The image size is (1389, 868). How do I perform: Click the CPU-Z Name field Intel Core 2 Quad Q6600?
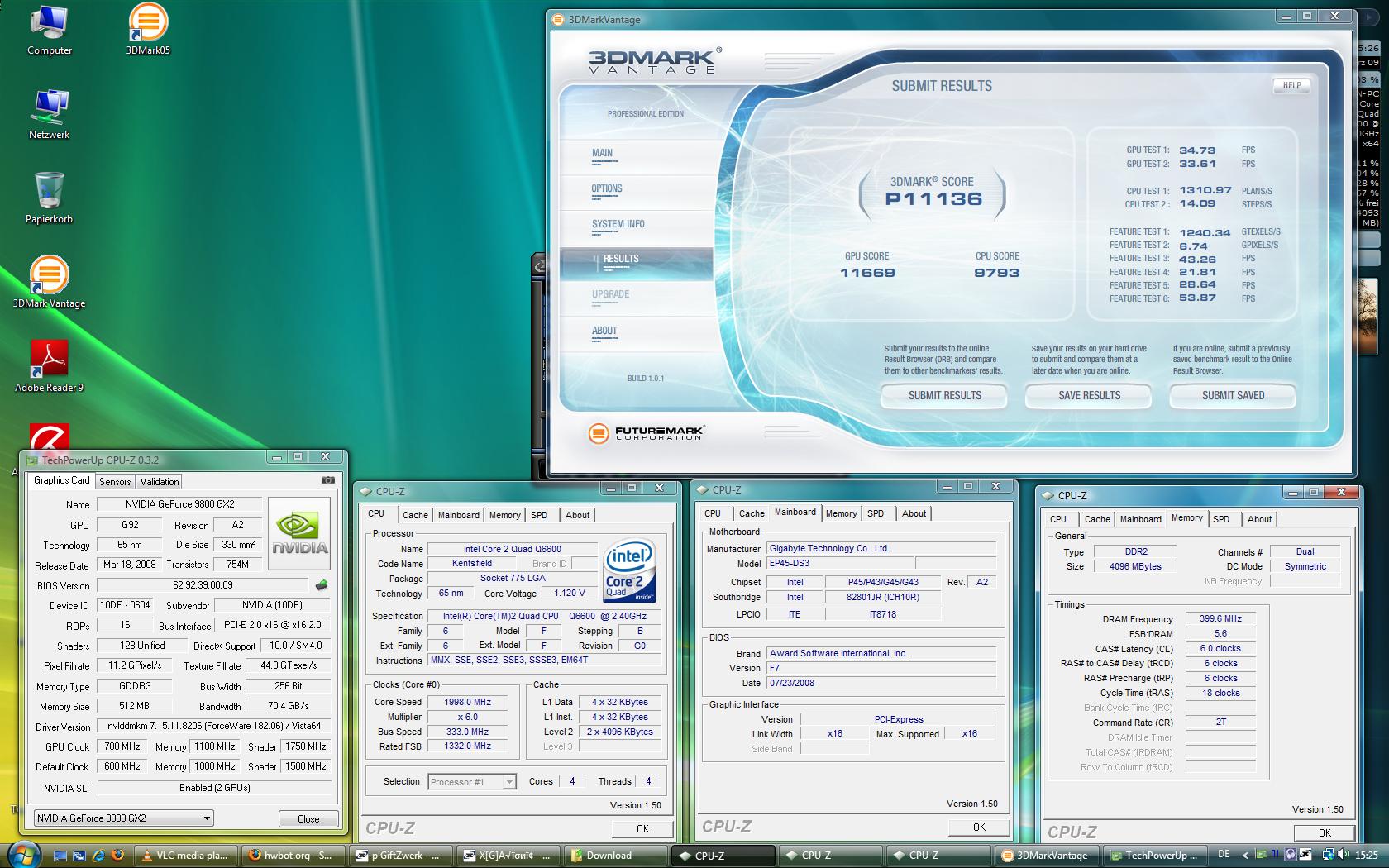pos(512,549)
